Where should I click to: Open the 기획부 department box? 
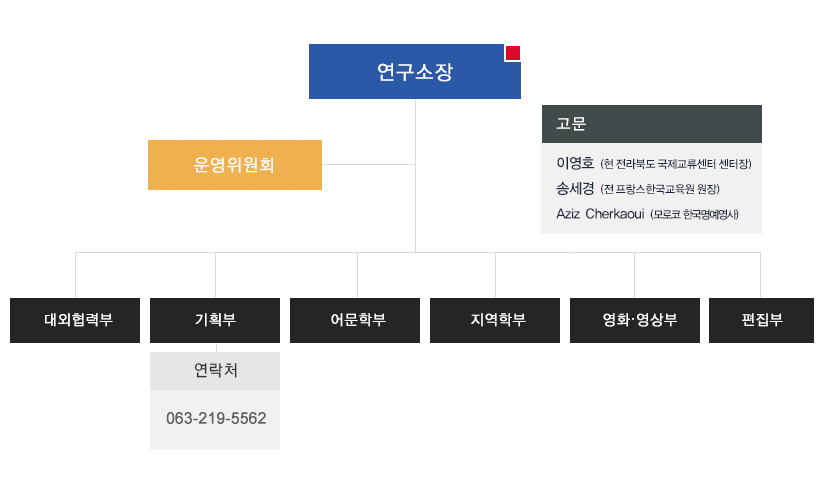click(215, 320)
